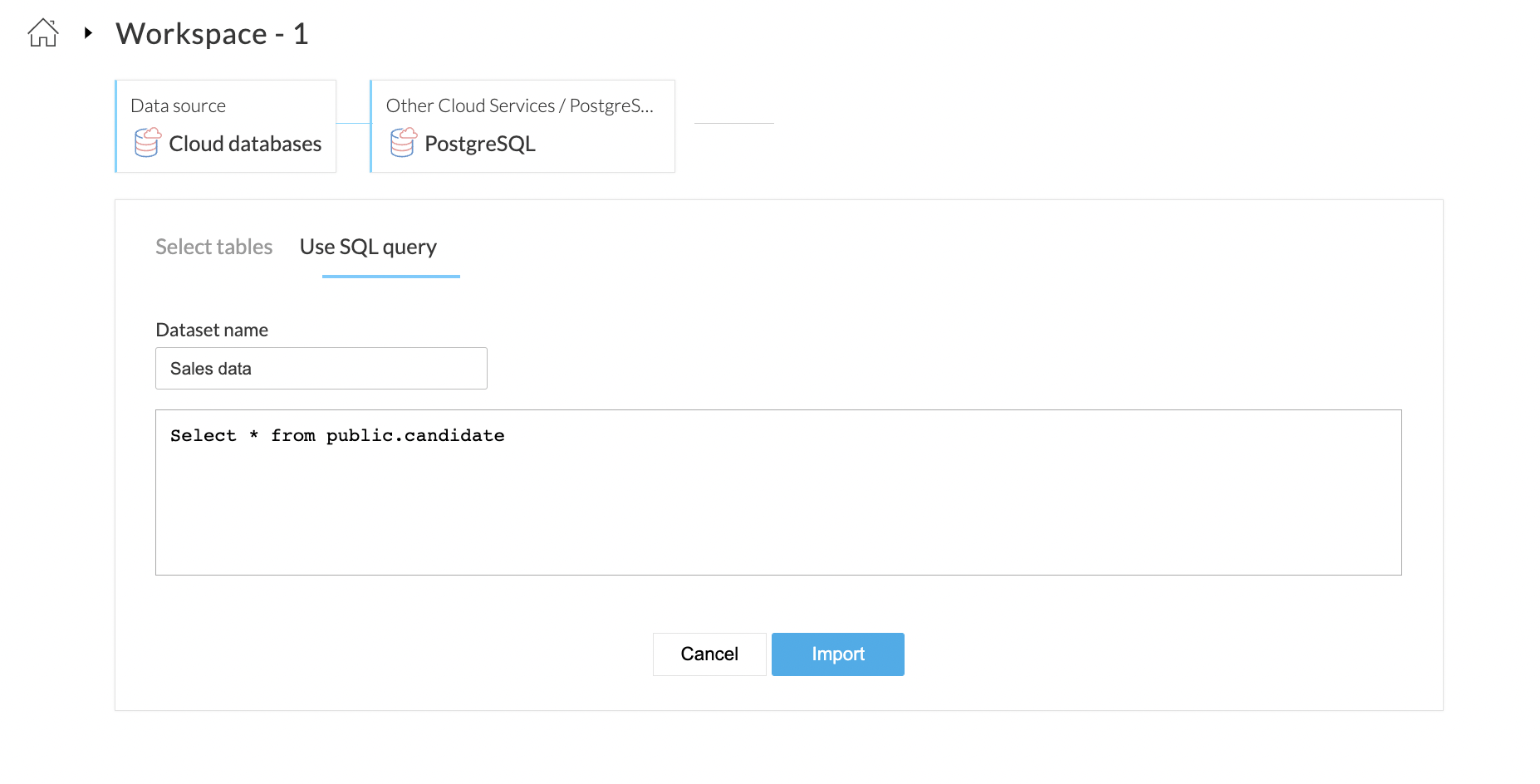Click the Dataset name label
Image resolution: width=1540 pixels, height=784 pixels.
coord(212,330)
